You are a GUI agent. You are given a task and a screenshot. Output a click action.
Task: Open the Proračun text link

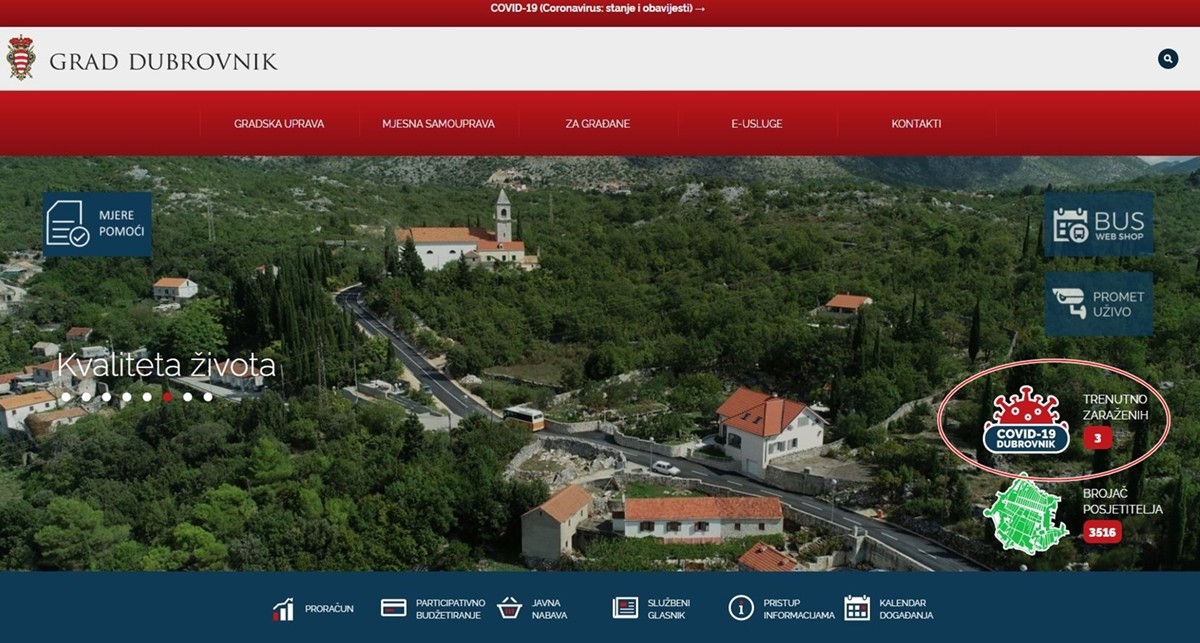pyautogui.click(x=330, y=609)
